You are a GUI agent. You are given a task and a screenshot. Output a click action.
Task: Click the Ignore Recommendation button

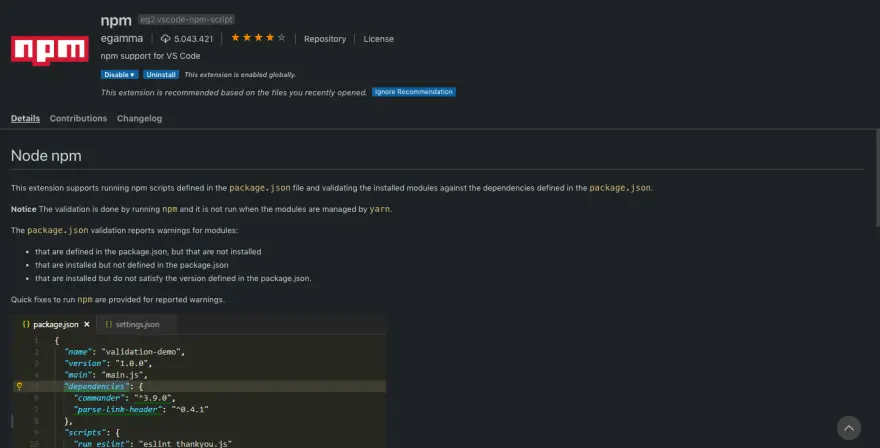click(414, 92)
